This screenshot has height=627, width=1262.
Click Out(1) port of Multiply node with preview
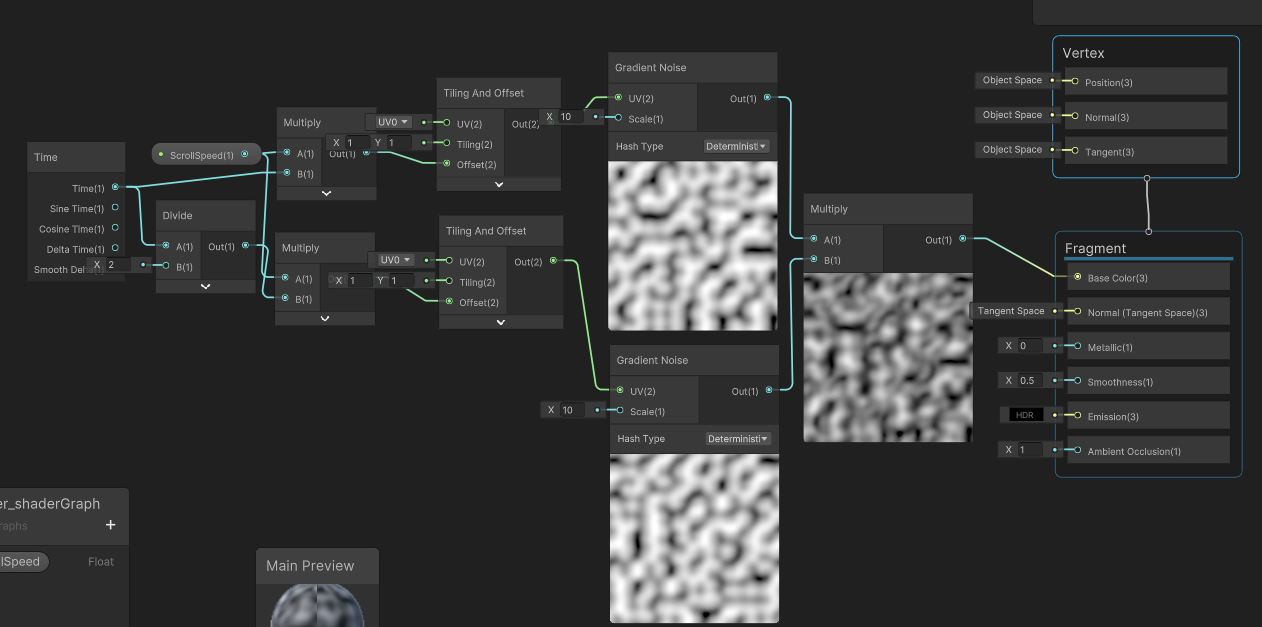click(x=962, y=239)
